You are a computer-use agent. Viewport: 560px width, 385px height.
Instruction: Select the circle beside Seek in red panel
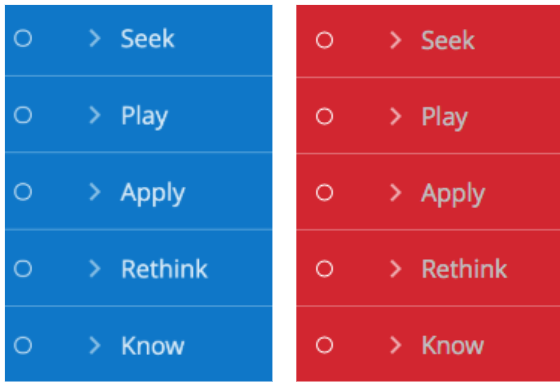(x=325, y=40)
